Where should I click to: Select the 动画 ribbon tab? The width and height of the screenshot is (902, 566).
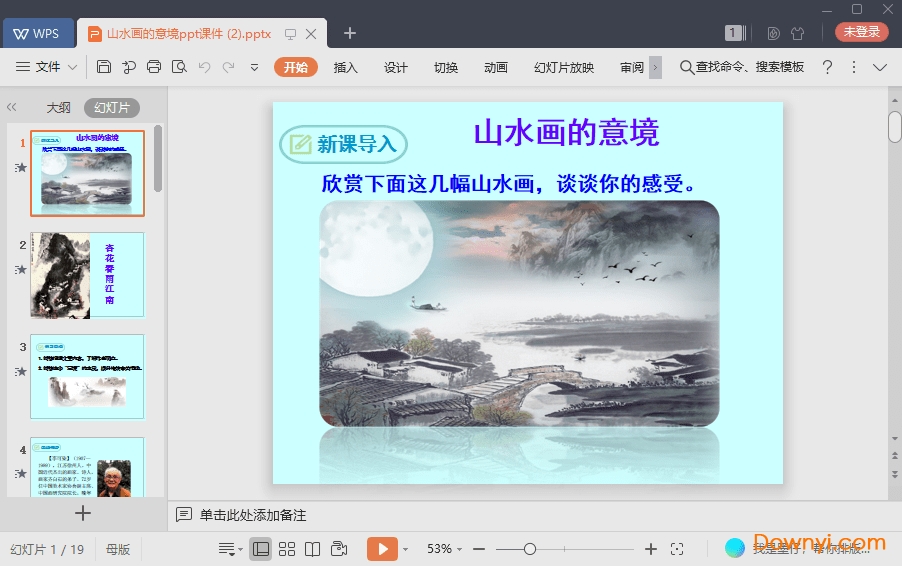tap(496, 67)
